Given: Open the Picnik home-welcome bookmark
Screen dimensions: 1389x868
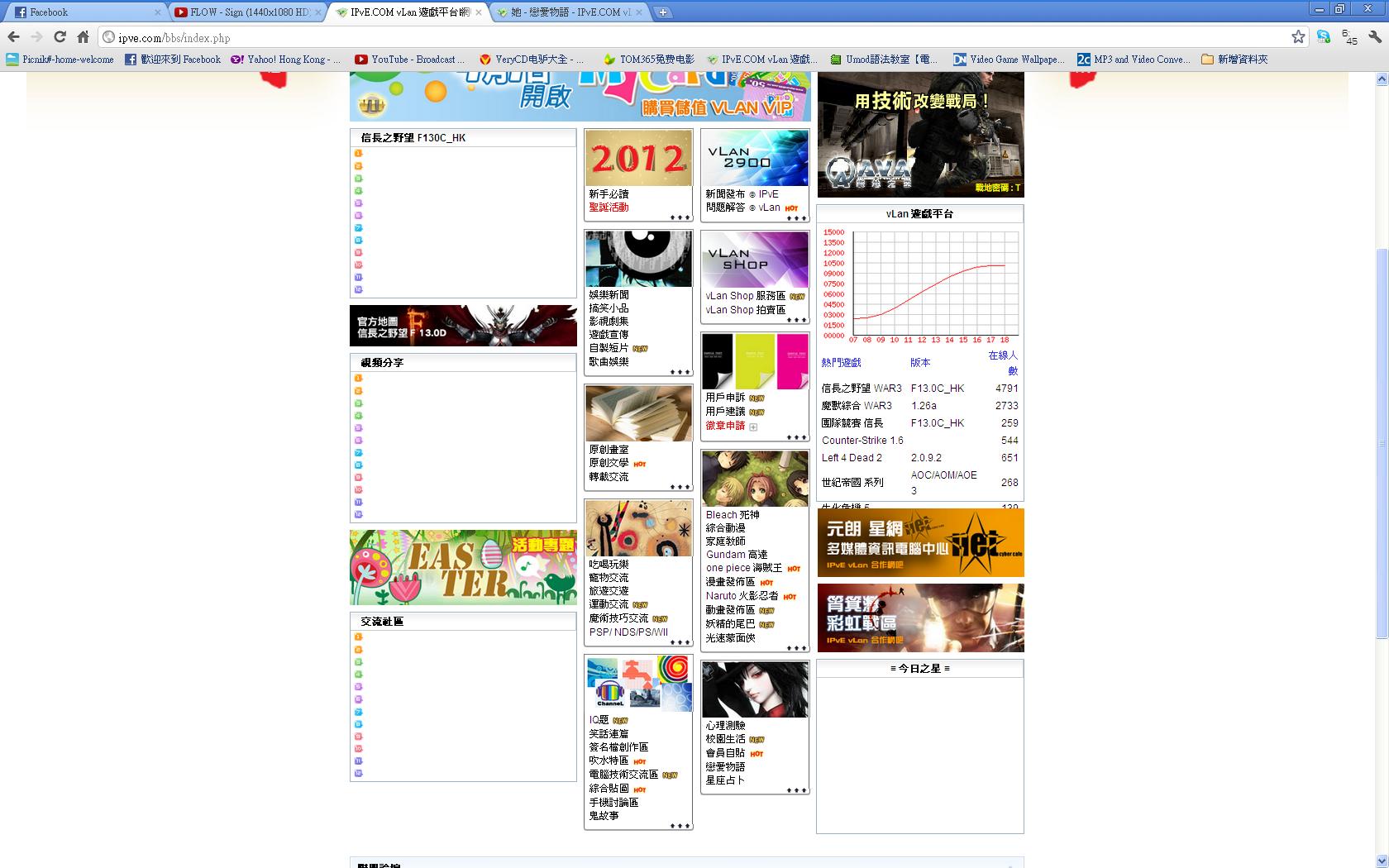Looking at the screenshot, I should pos(60,60).
